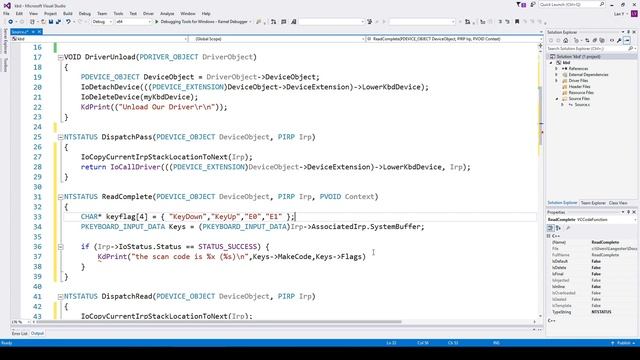Select Source.c in Solution Explorer
This screenshot has height=360, width=640.
point(582,105)
